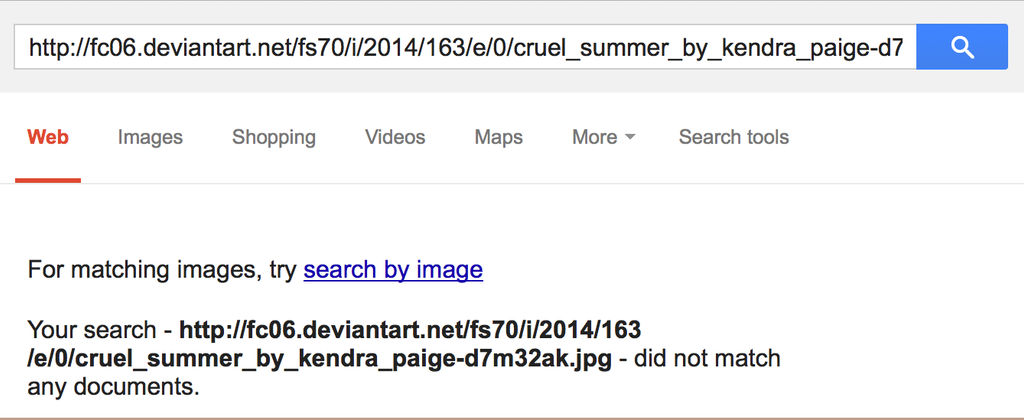Open Search tools options
Screen dimensions: 1024x420
pyautogui.click(x=733, y=137)
